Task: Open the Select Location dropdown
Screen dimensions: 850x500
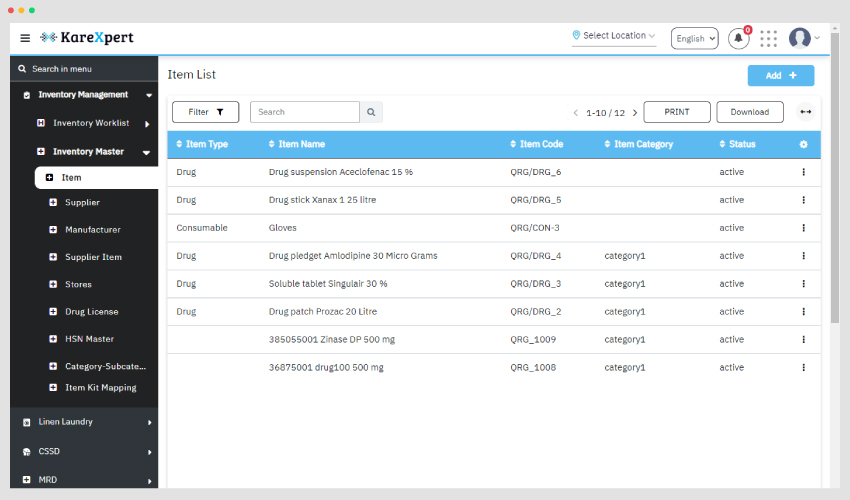Action: (614, 36)
